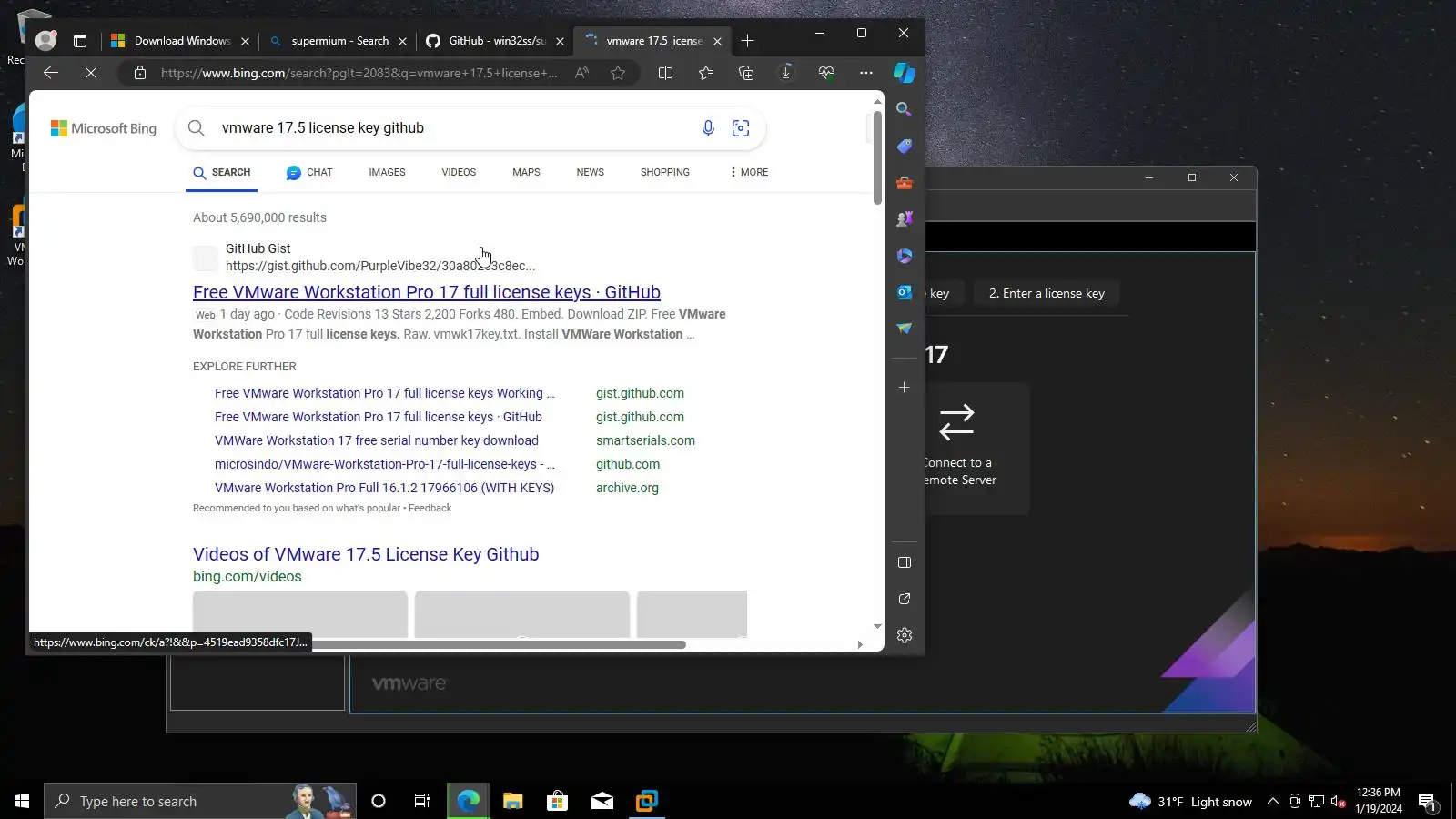This screenshot has width=1456, height=819.
Task: Open the Windows Start menu
Action: pos(22,801)
